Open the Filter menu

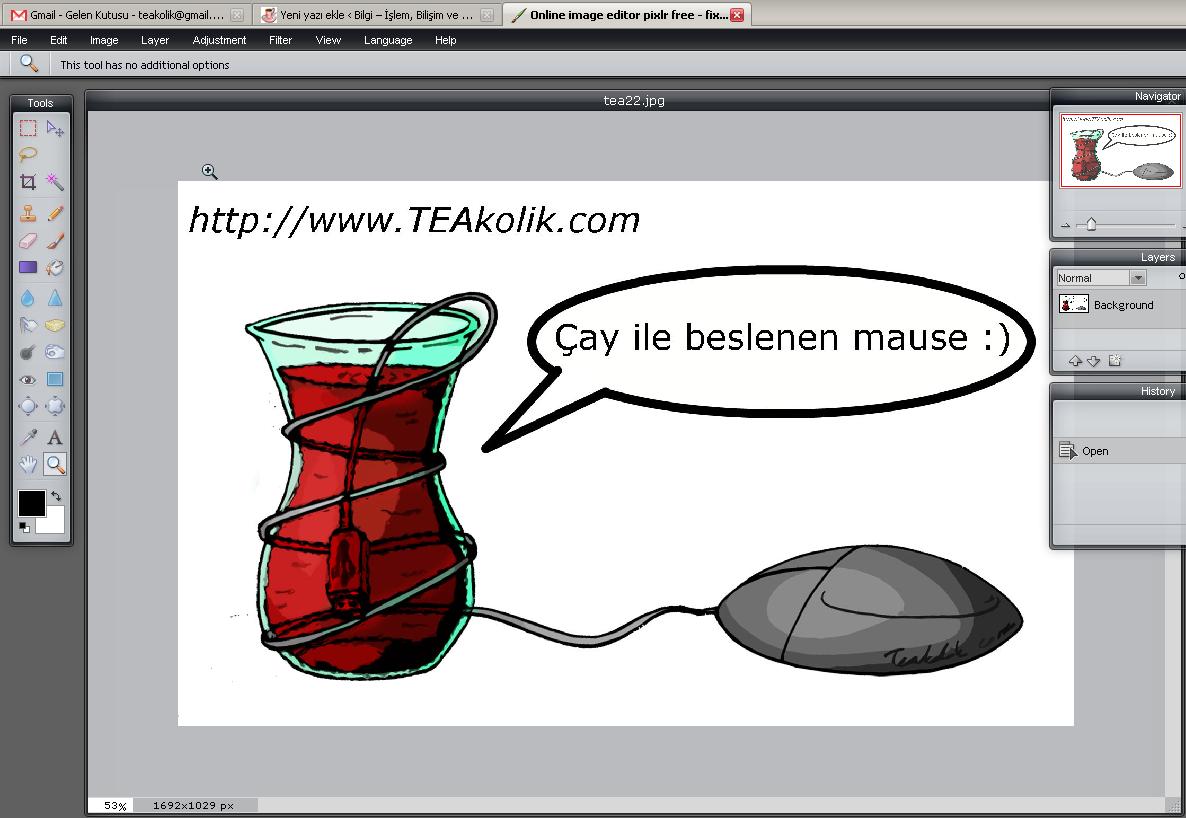click(x=280, y=40)
